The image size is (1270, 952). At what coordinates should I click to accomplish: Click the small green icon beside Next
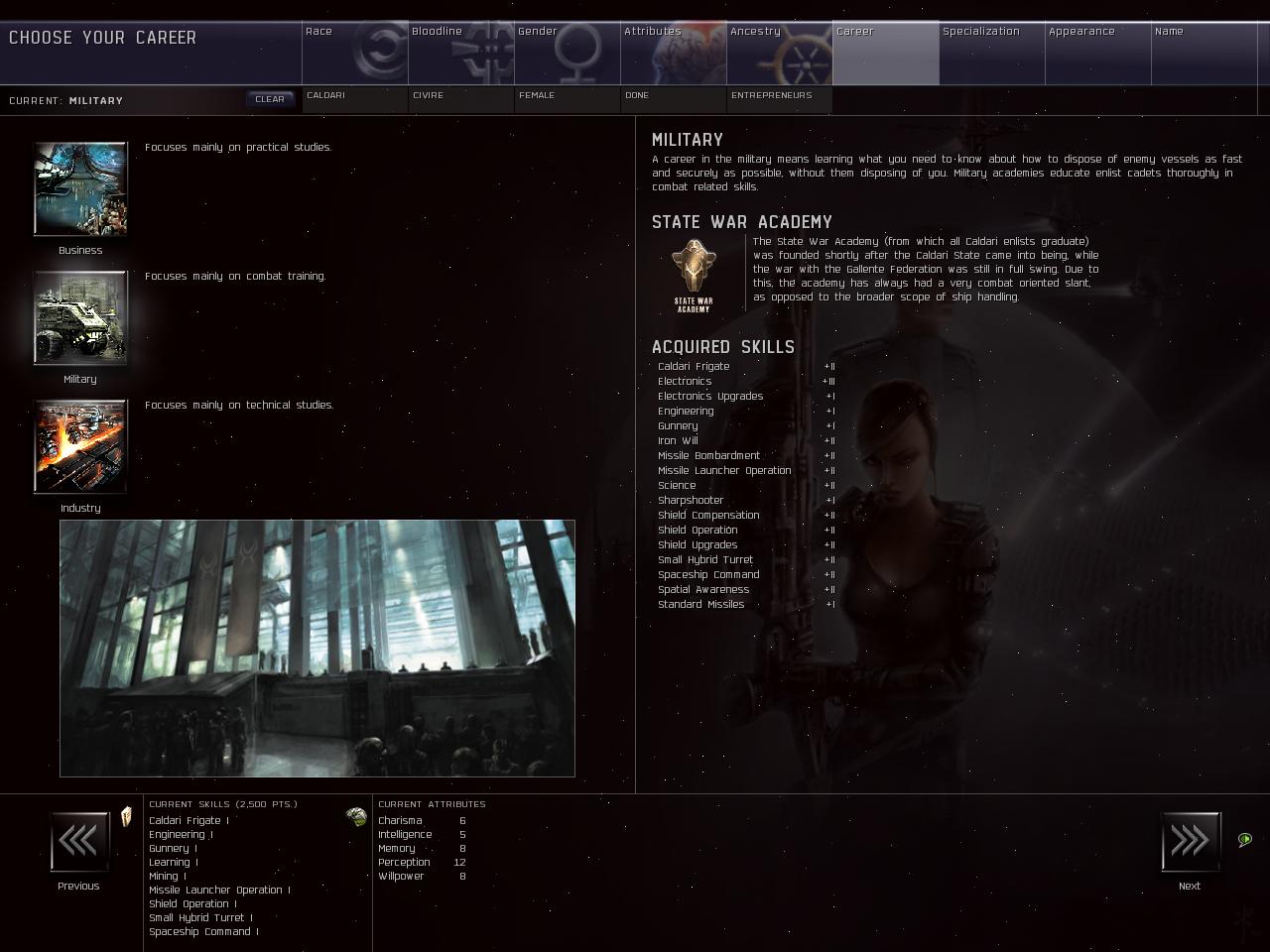1245,840
